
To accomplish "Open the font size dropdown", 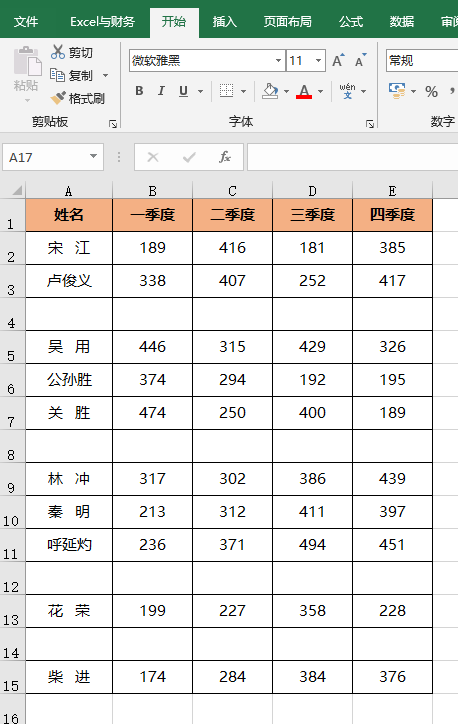I will (x=319, y=60).
